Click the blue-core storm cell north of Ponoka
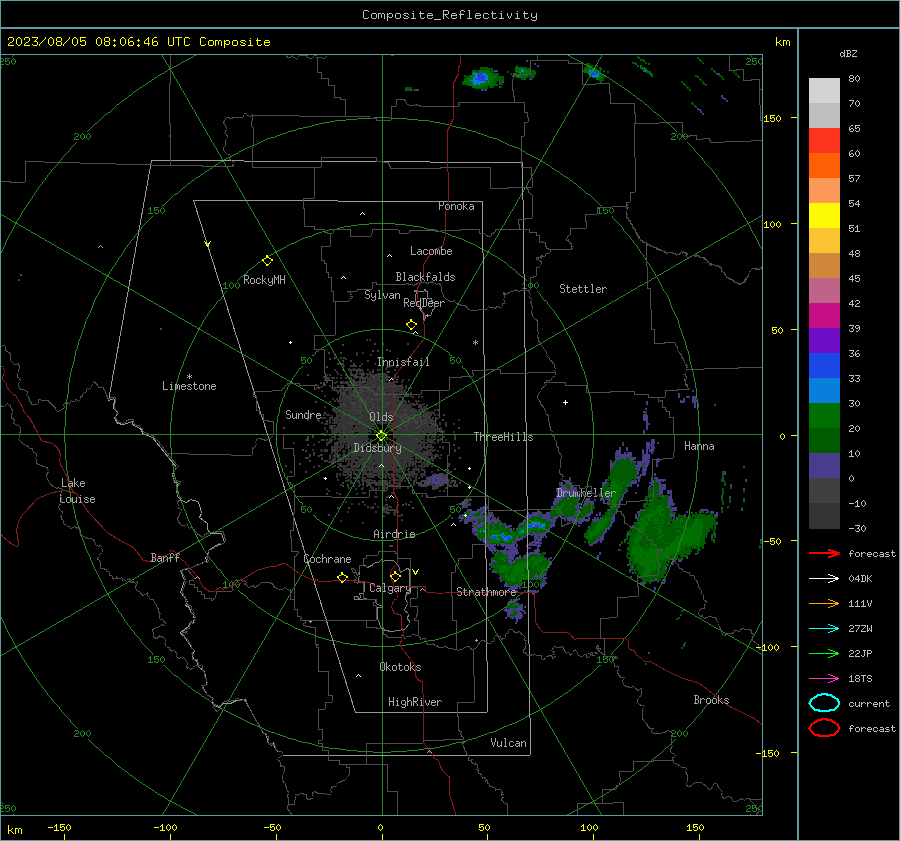Screen dimensions: 900x841 pos(481,78)
